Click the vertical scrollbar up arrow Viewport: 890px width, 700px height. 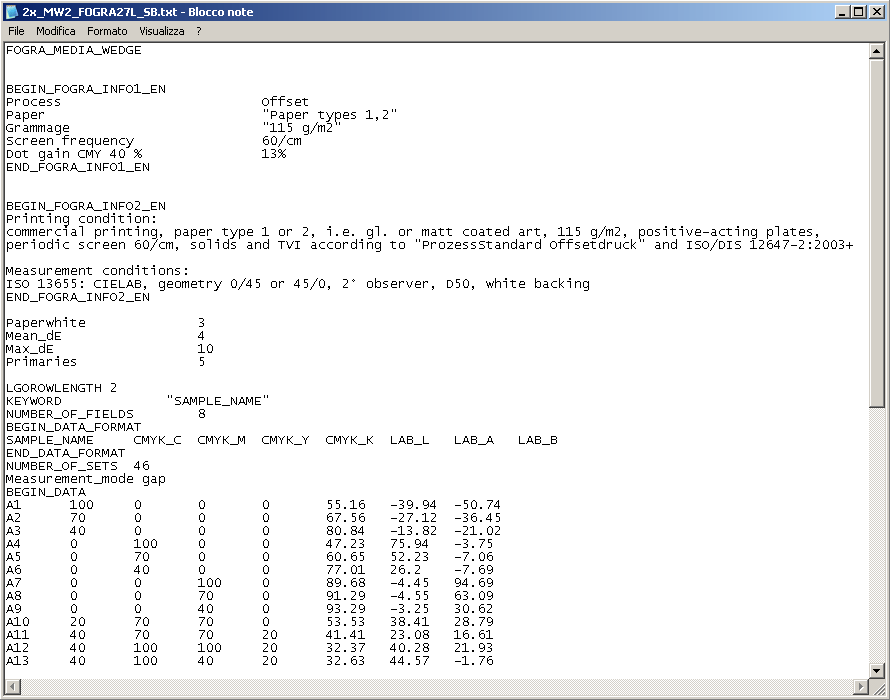(x=876, y=51)
